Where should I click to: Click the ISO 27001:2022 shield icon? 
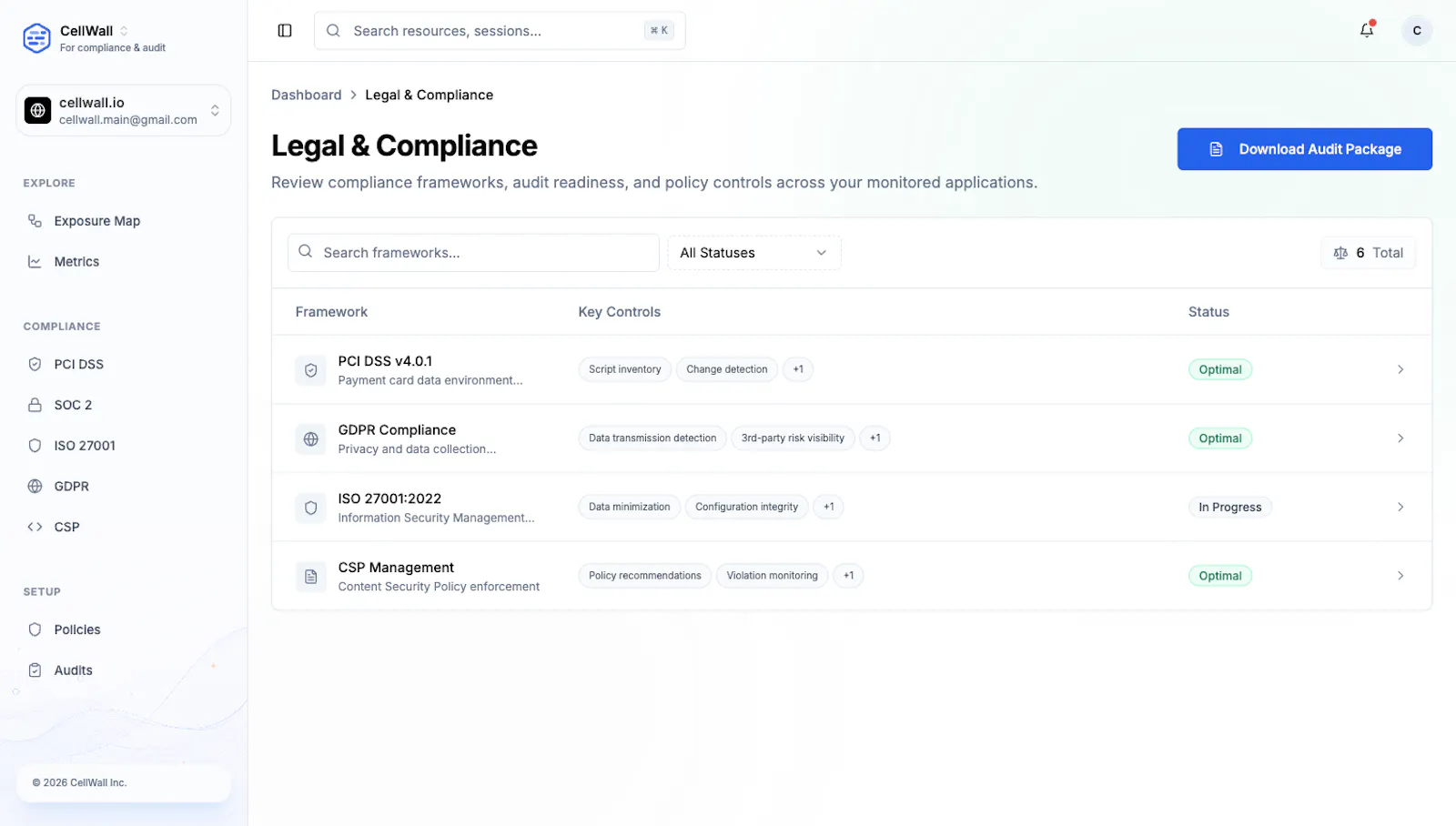(x=310, y=508)
